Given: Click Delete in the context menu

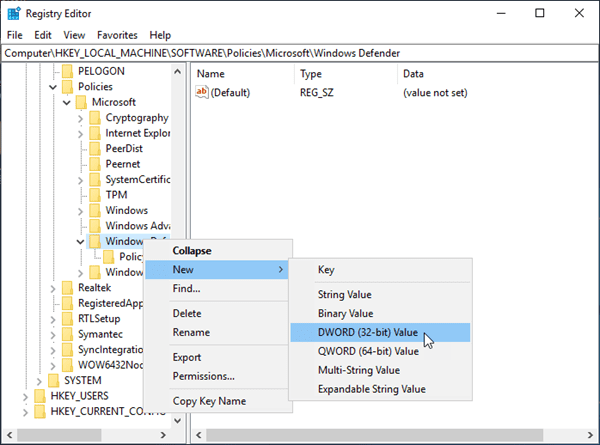Looking at the screenshot, I should pyautogui.click(x=217, y=313).
